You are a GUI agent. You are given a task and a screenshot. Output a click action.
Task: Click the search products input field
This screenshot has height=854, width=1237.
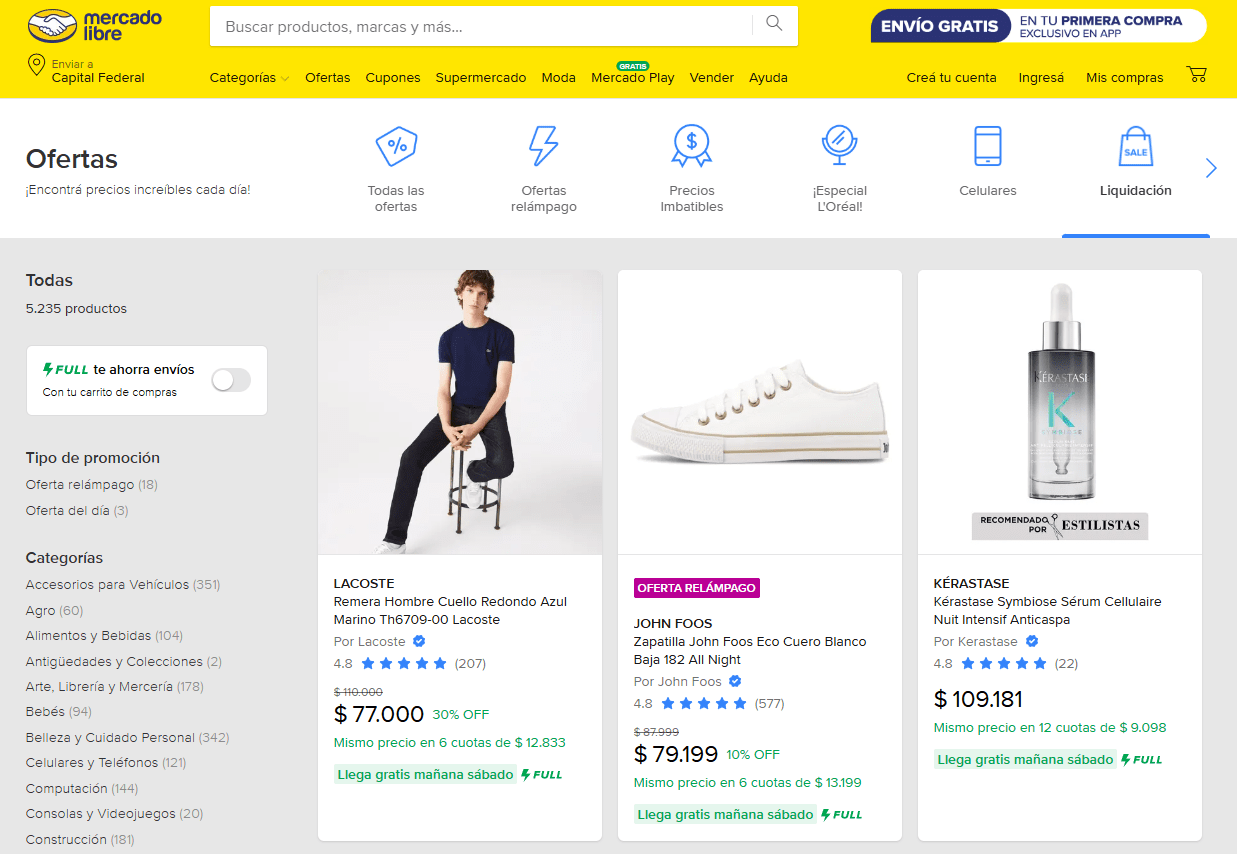point(480,27)
